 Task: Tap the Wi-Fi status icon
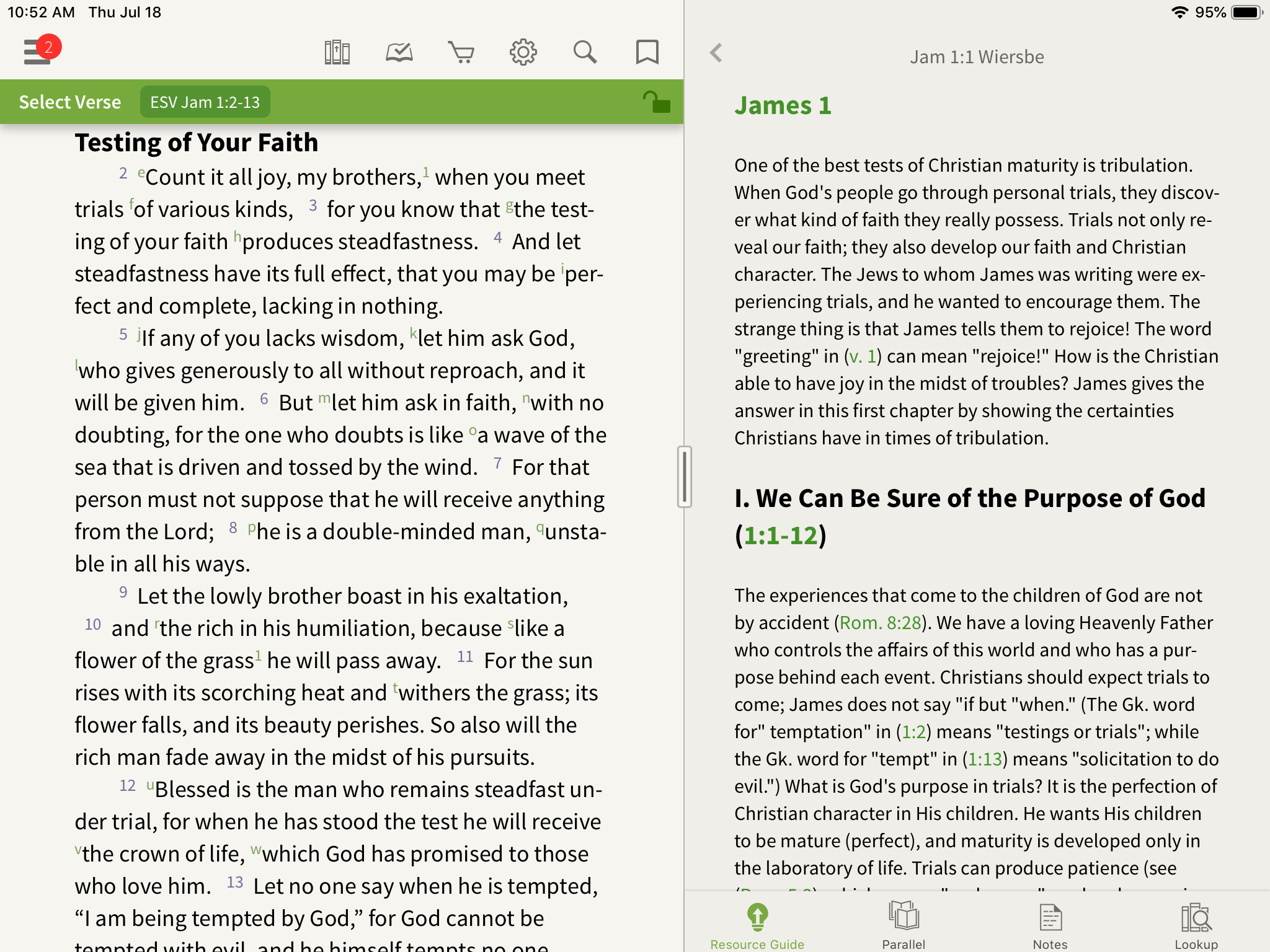tap(1180, 12)
